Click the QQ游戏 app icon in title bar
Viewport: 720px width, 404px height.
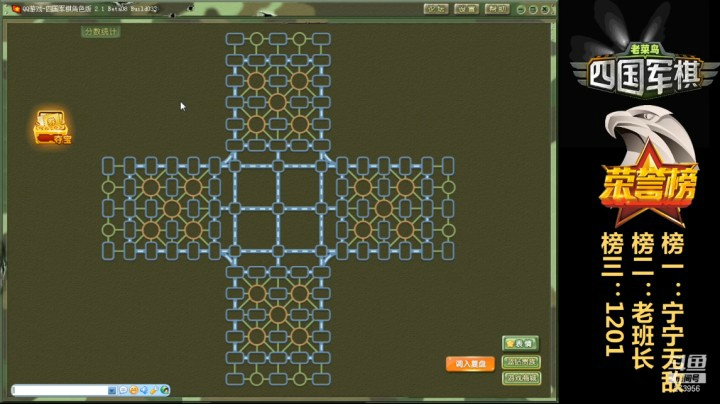pyautogui.click(x=16, y=9)
